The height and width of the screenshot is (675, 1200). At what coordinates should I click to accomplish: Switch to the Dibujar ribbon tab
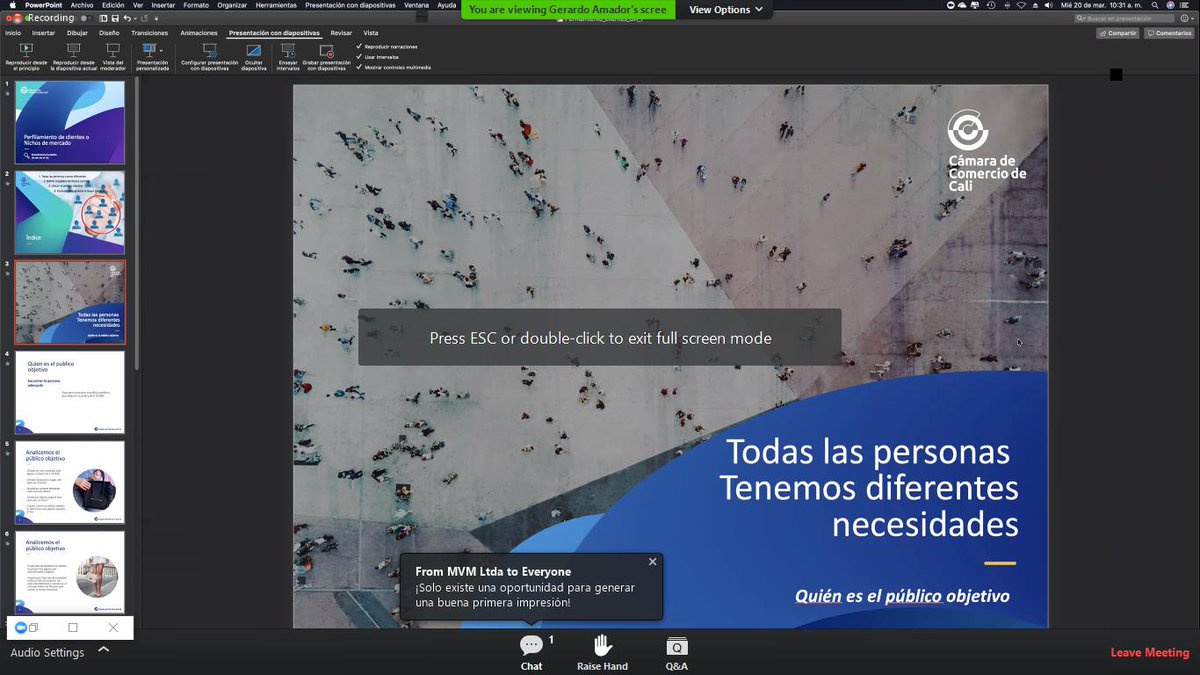tap(77, 33)
